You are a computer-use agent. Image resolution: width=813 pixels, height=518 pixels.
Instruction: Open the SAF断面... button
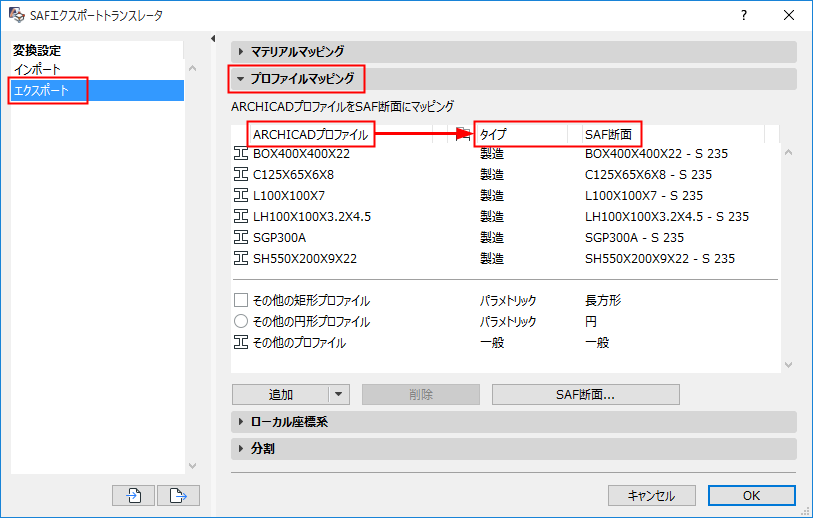[x=585, y=395]
